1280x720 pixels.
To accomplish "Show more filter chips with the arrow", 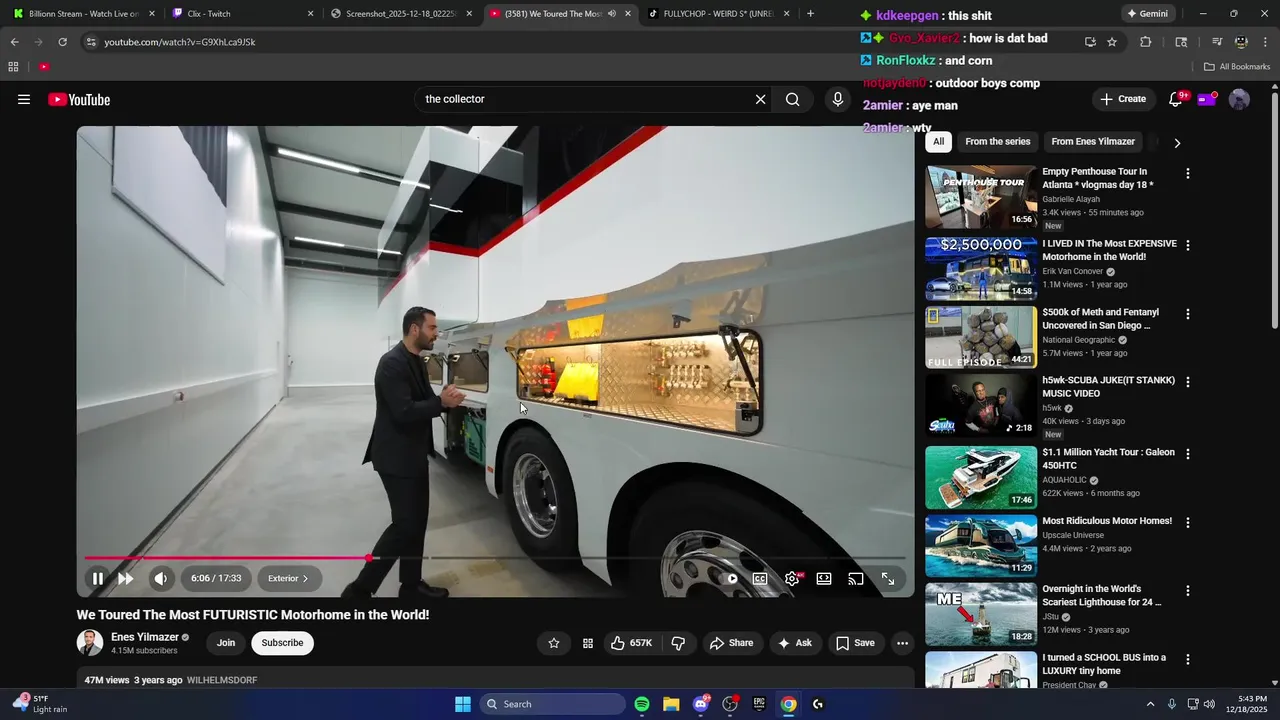I will point(1177,143).
